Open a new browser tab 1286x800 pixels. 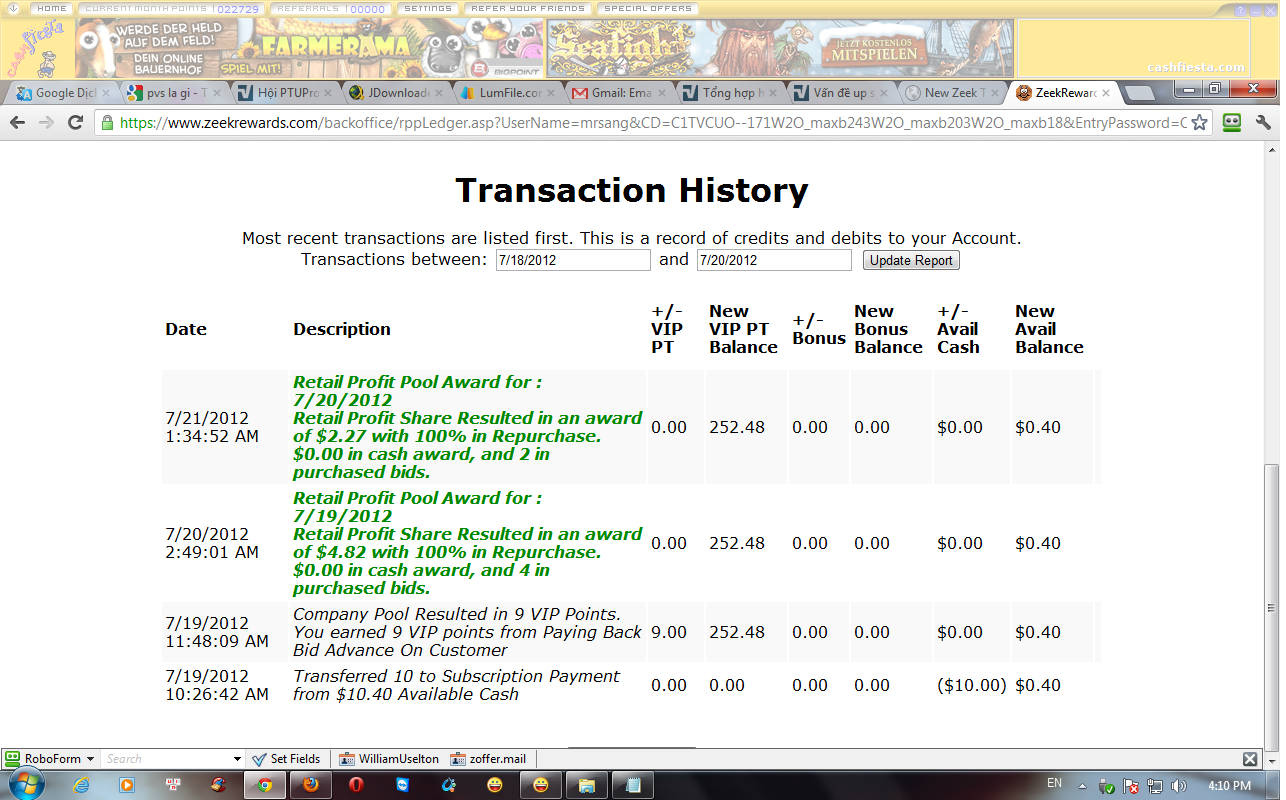pos(1139,93)
